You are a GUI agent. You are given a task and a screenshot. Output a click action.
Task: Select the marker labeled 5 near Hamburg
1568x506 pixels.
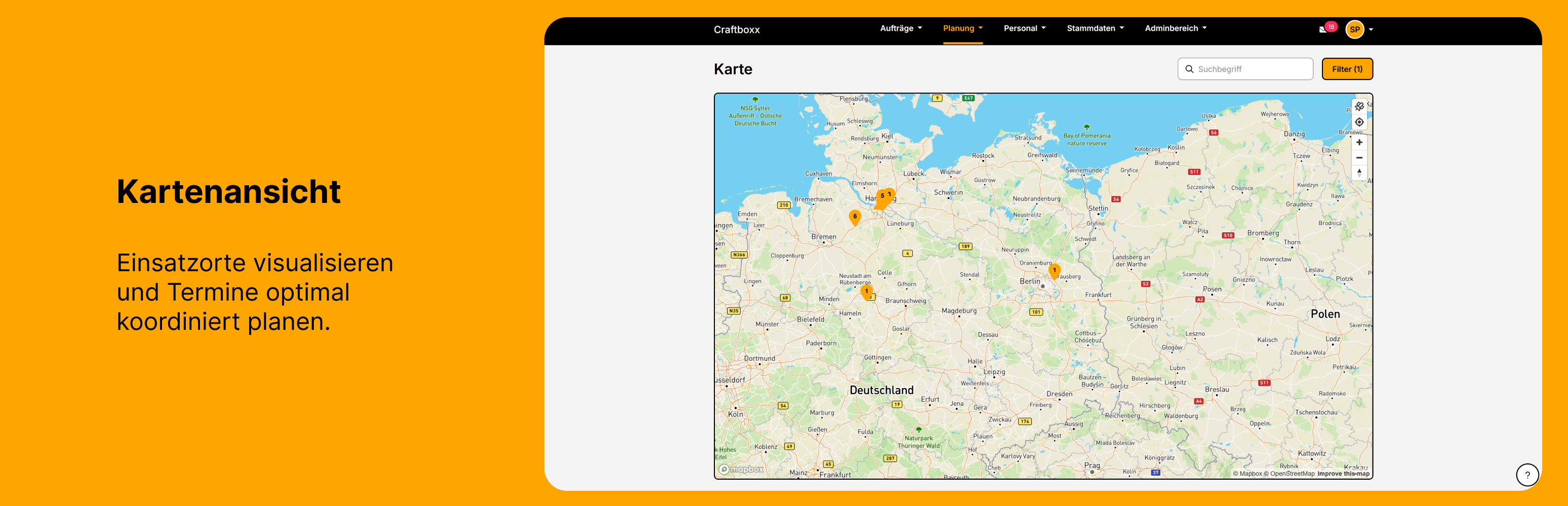(882, 196)
